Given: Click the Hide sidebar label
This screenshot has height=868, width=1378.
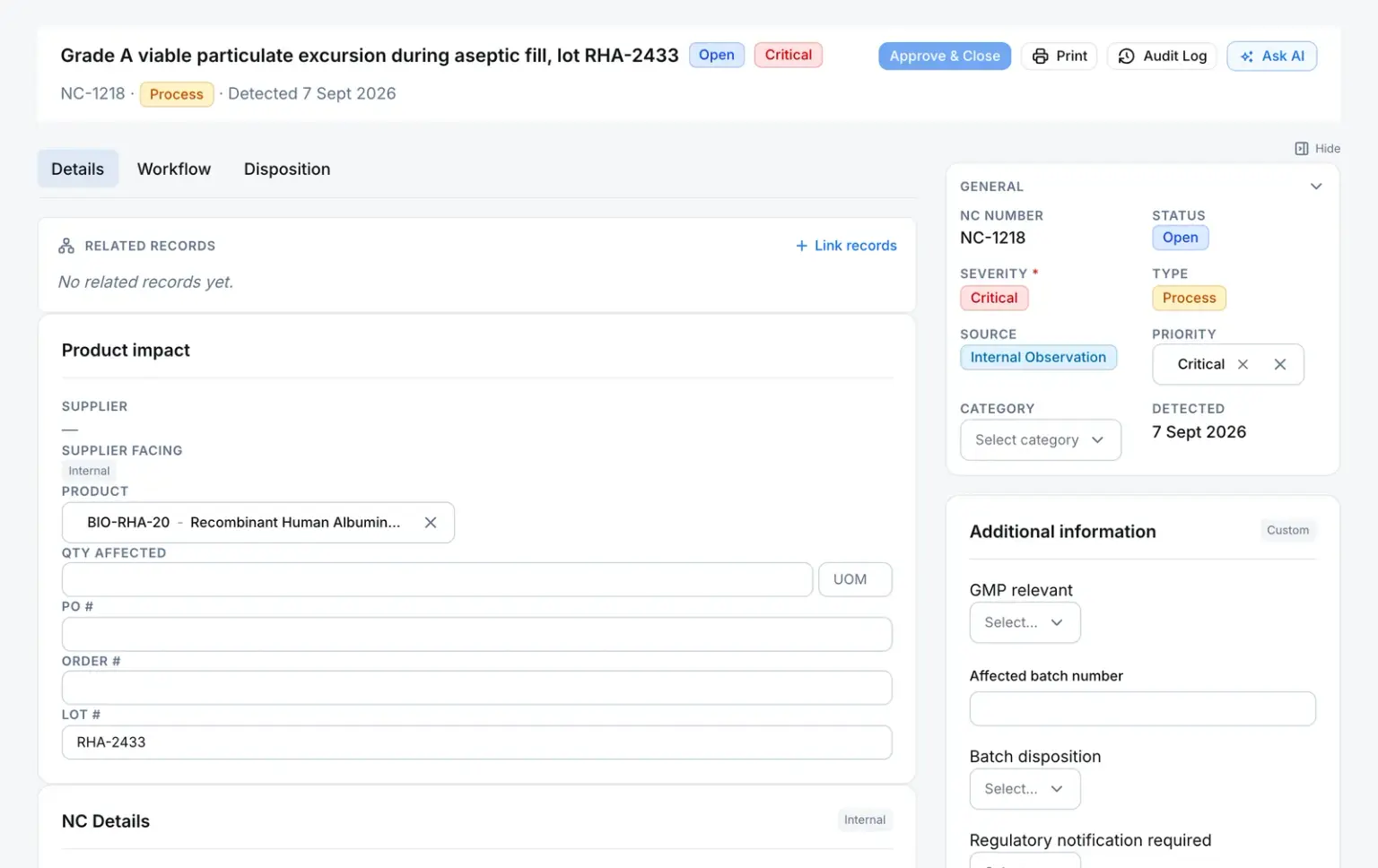Looking at the screenshot, I should [x=1327, y=149].
